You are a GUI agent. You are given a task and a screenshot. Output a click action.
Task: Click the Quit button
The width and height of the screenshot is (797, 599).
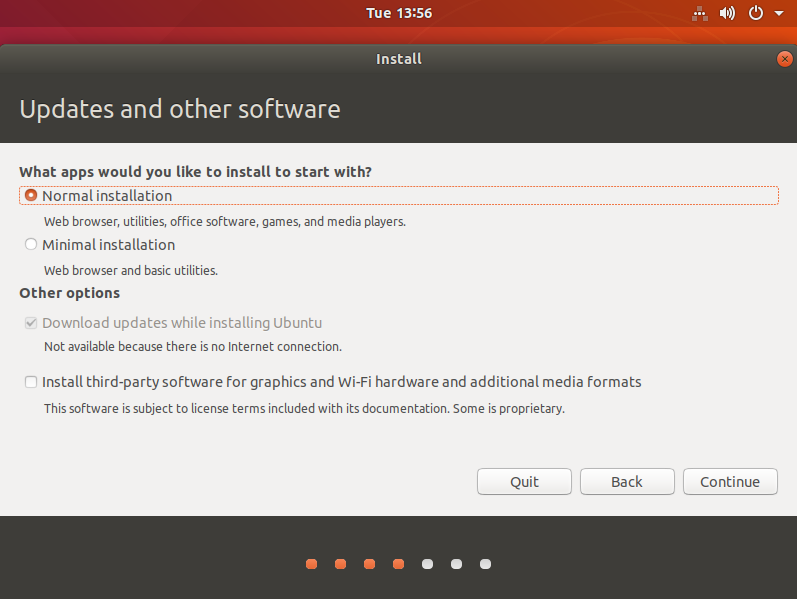point(524,482)
